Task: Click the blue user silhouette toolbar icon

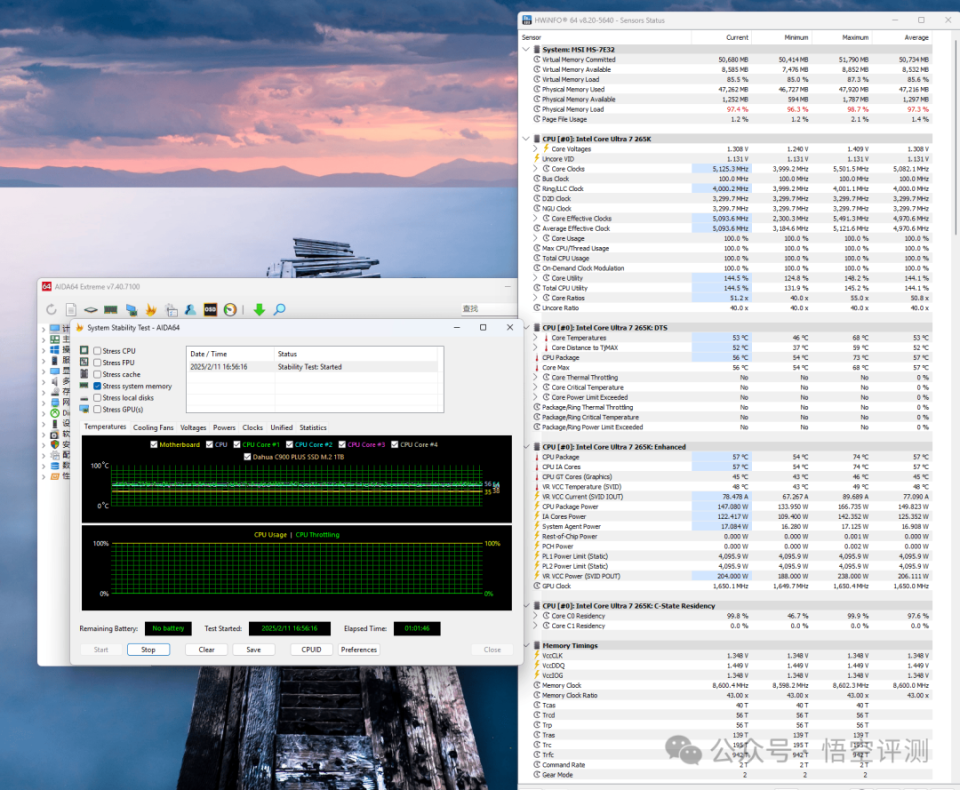Action: pos(190,310)
